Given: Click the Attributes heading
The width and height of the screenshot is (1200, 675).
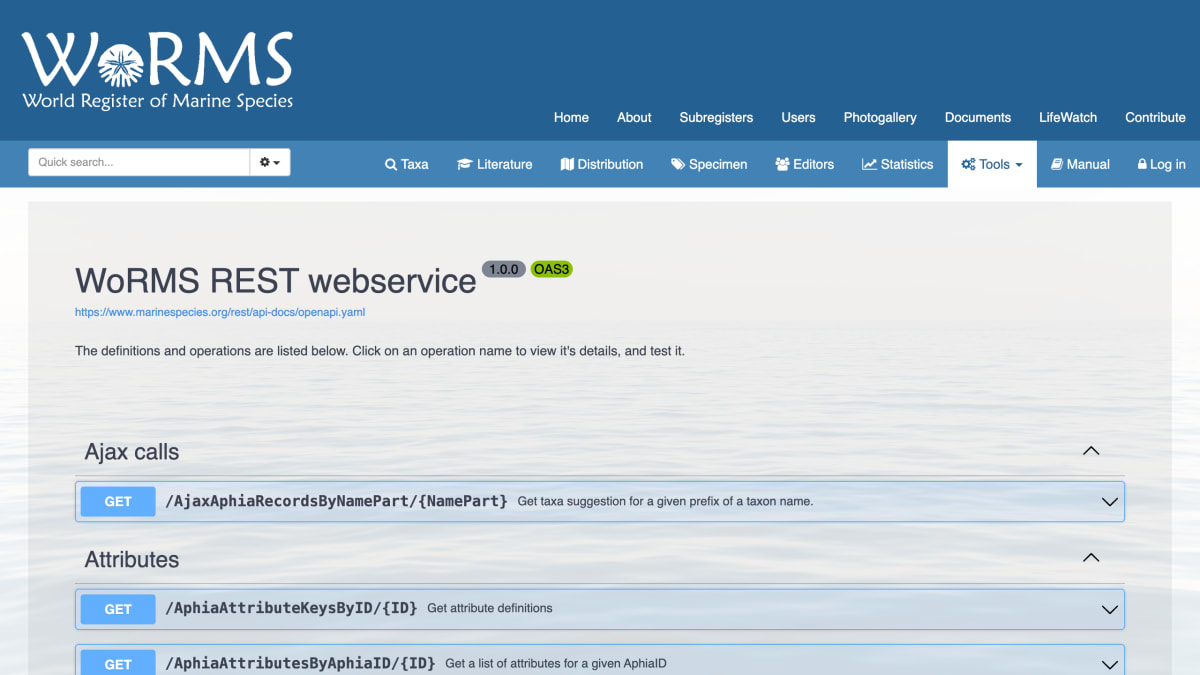Looking at the screenshot, I should [x=132, y=559].
